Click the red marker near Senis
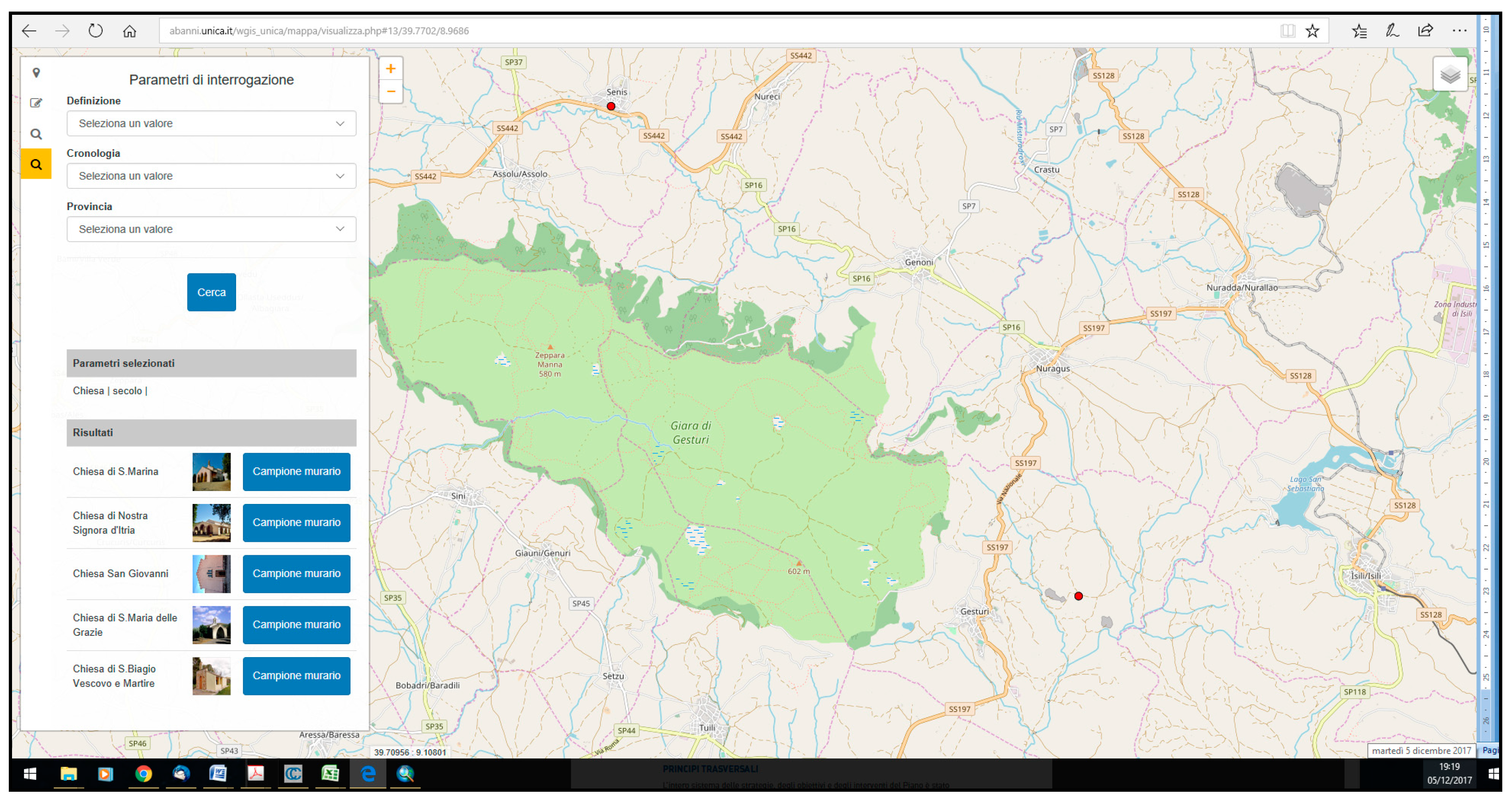This screenshot has width=1512, height=801. point(611,106)
